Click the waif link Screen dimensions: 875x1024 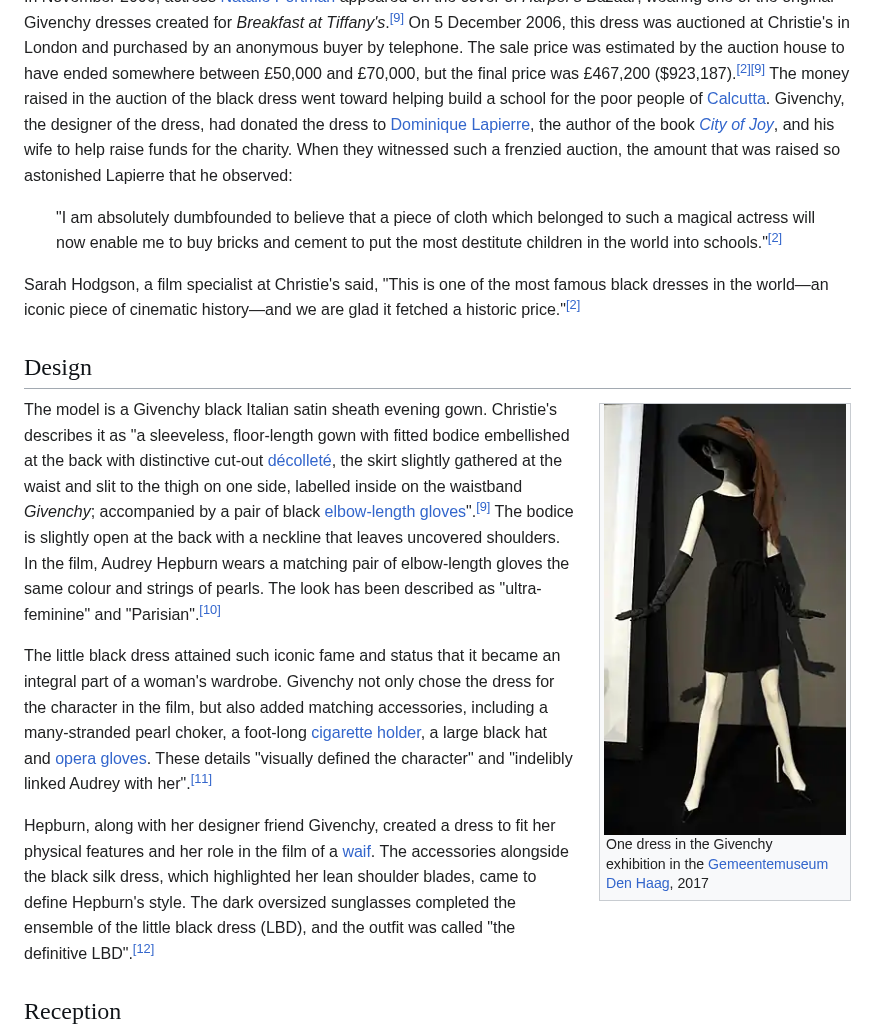(356, 851)
